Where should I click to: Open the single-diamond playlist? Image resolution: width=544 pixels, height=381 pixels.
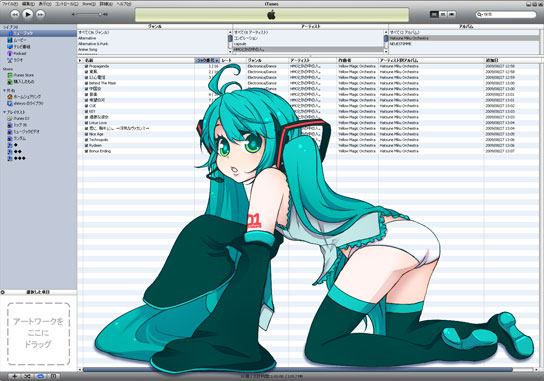pyautogui.click(x=38, y=145)
